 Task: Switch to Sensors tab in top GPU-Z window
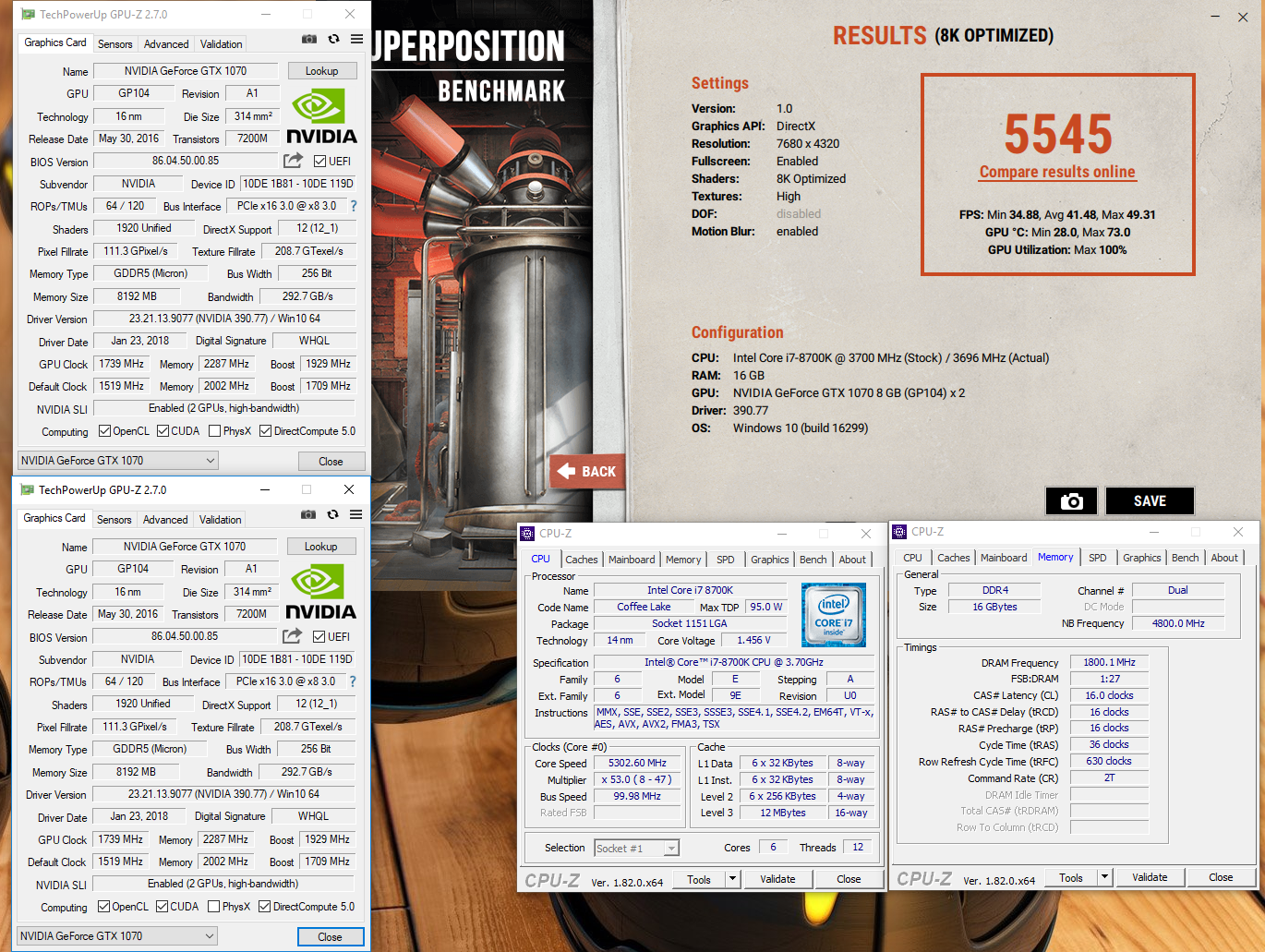115,44
